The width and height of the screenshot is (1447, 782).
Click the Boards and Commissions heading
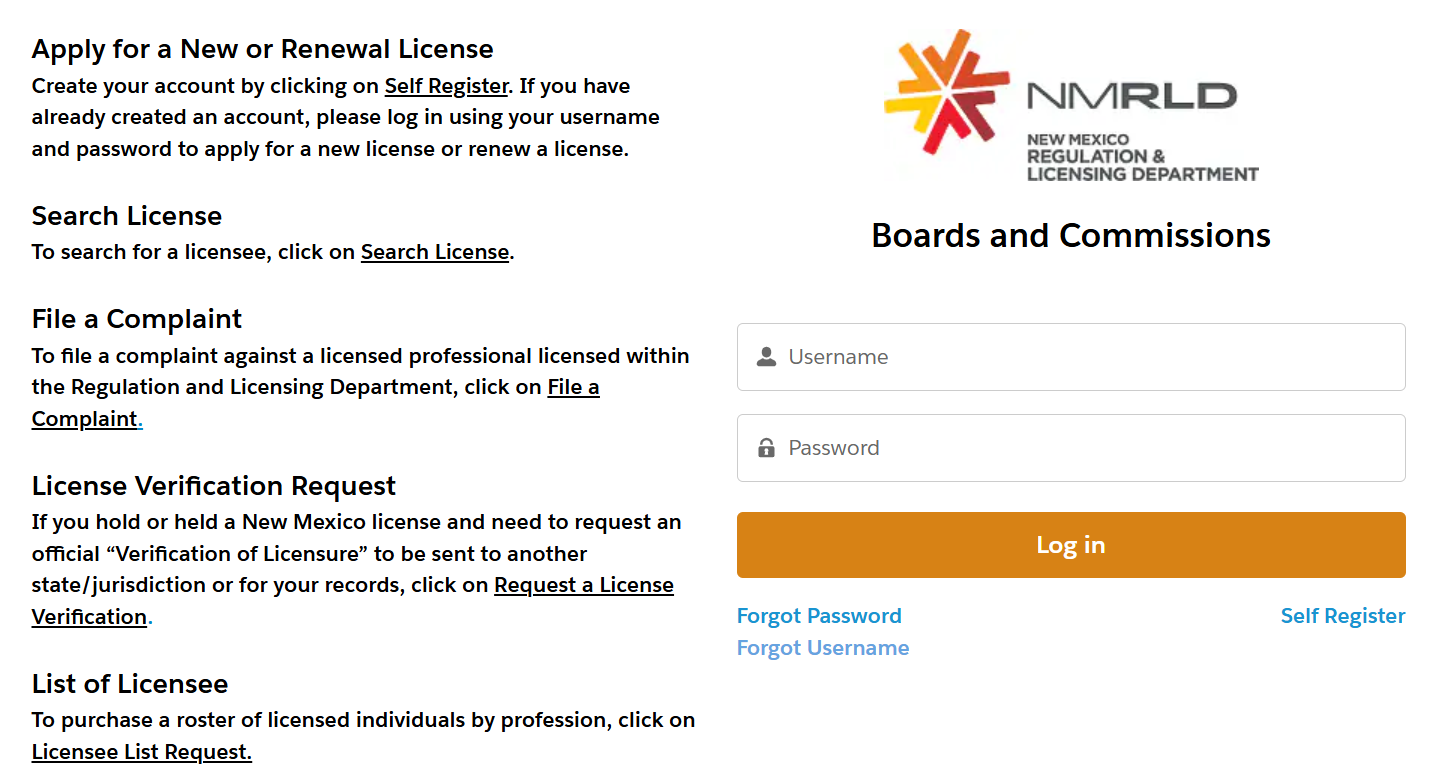[x=1071, y=235]
